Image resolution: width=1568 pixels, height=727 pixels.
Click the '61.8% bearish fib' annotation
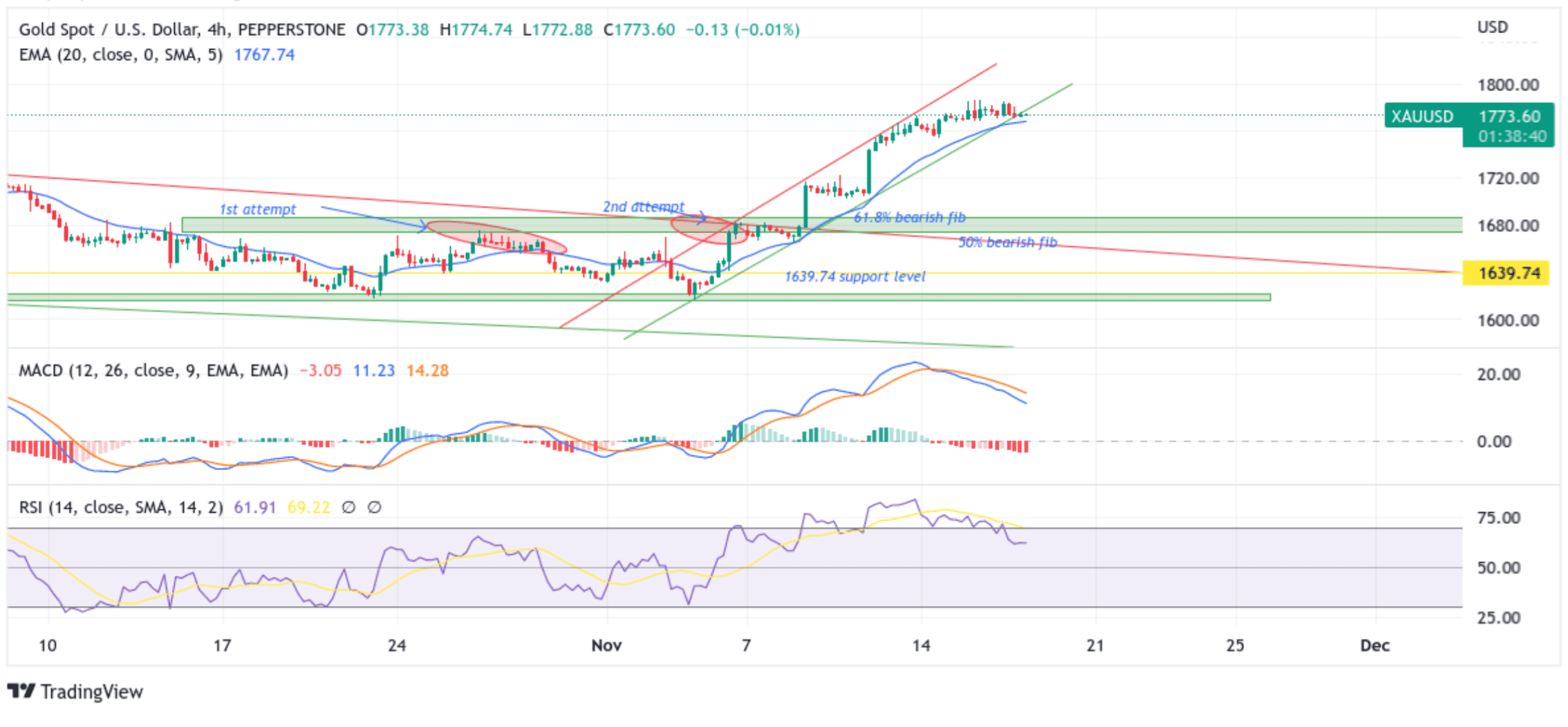pos(909,217)
